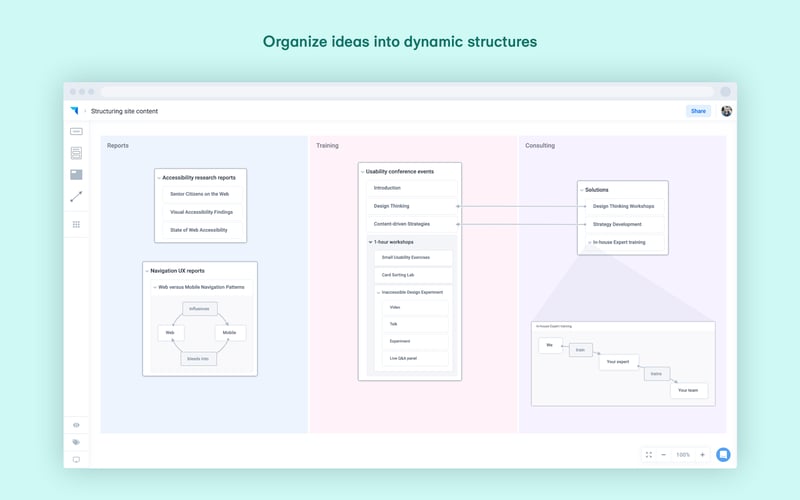Select 'Small Usability Exercises' item
The height and width of the screenshot is (500, 800).
pyautogui.click(x=413, y=258)
